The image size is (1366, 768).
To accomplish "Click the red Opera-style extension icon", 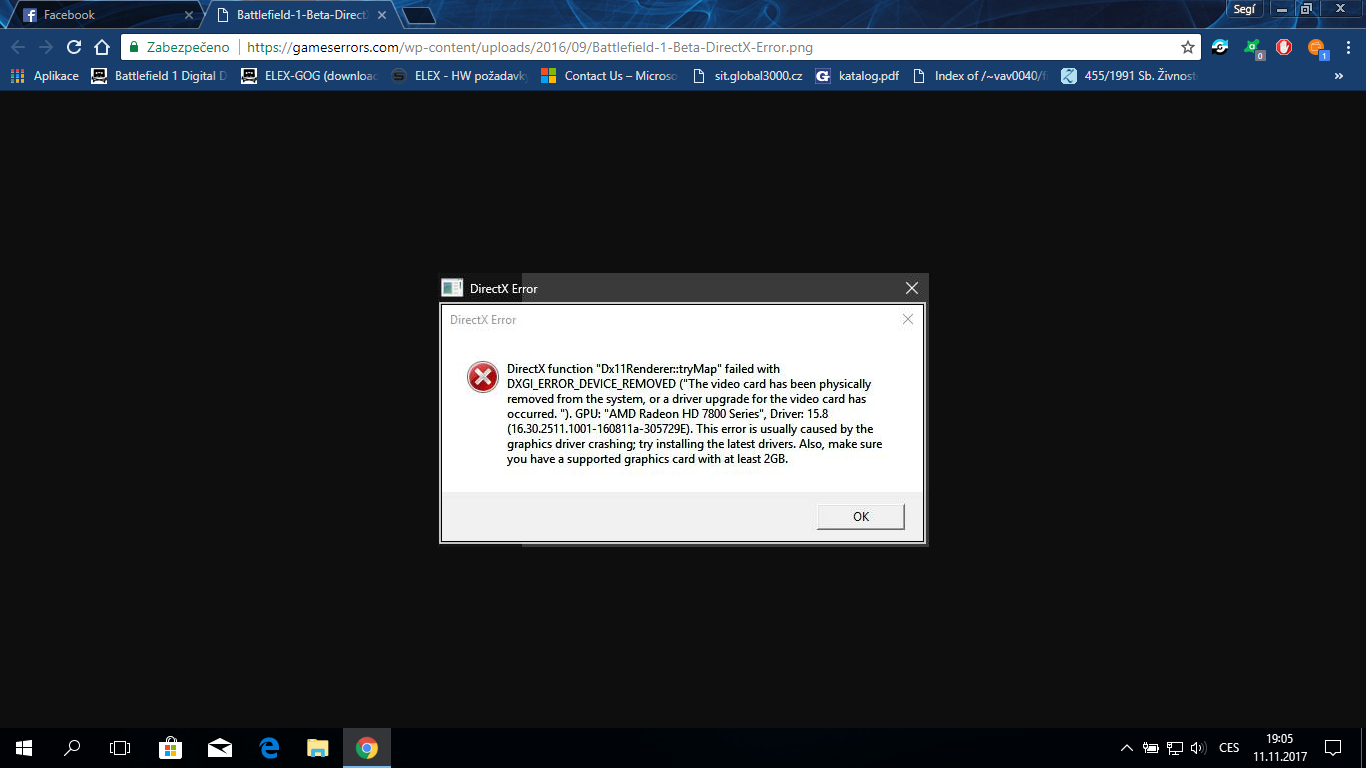I will click(1283, 47).
